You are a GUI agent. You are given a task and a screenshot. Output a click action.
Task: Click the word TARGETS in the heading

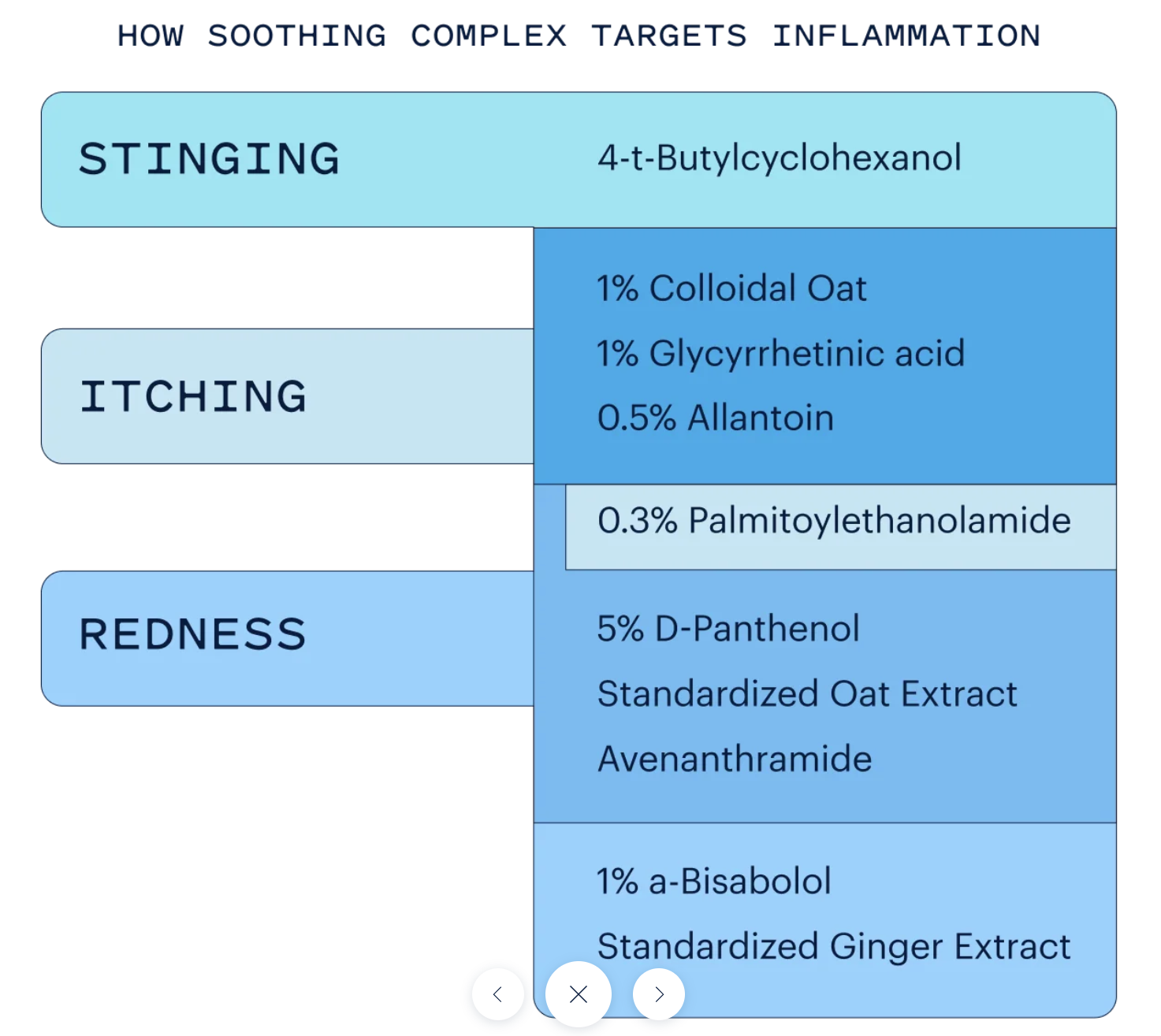point(669,36)
